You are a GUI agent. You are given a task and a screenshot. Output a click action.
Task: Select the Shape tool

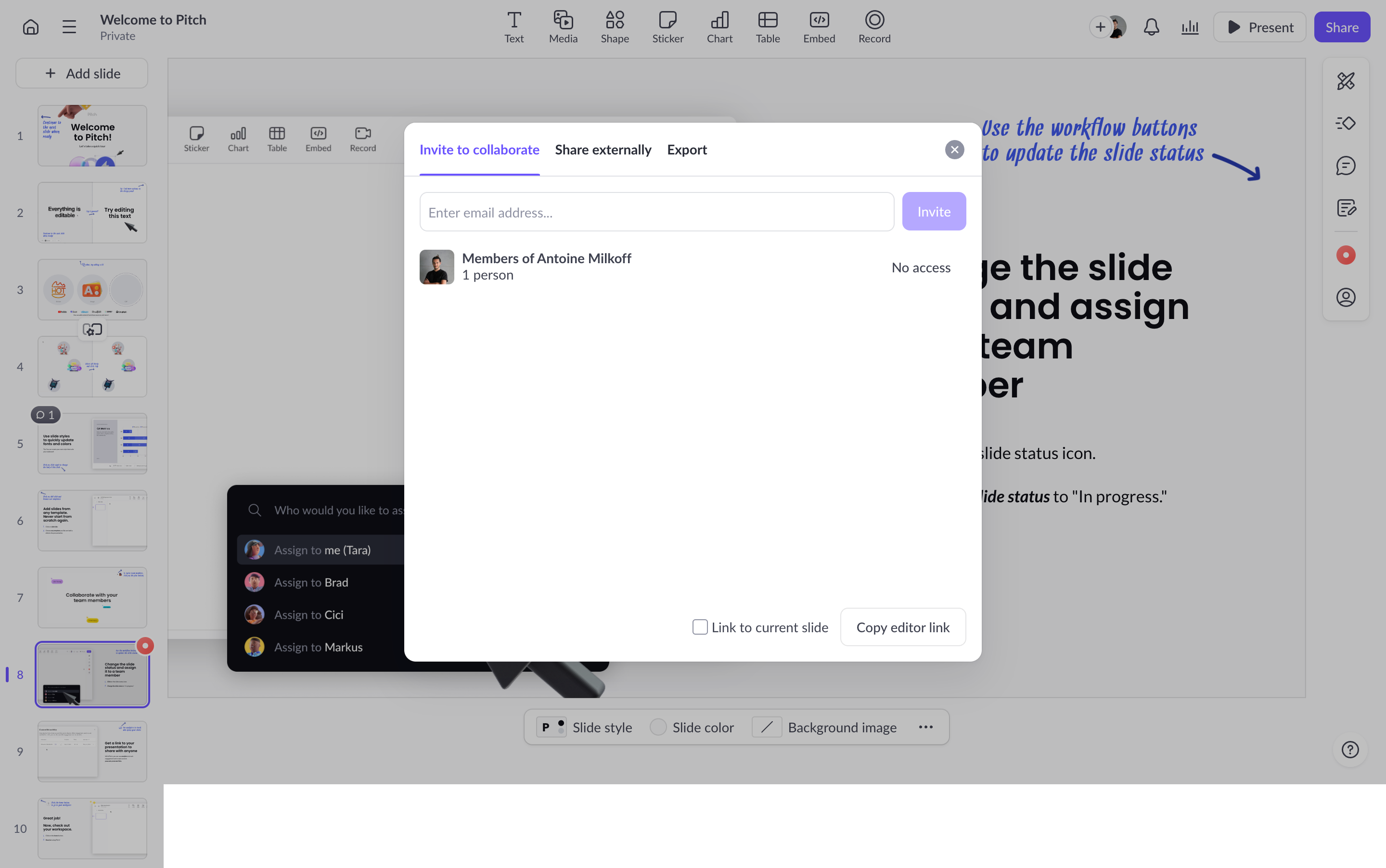[x=615, y=27]
